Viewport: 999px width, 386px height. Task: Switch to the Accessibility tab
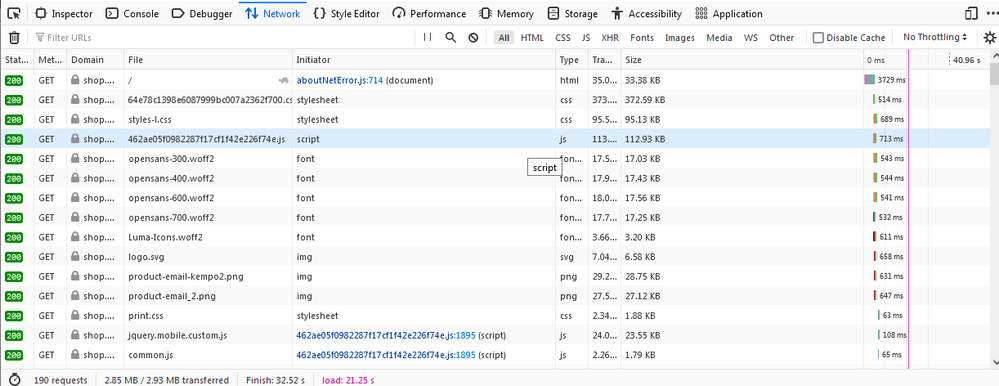click(x=647, y=13)
